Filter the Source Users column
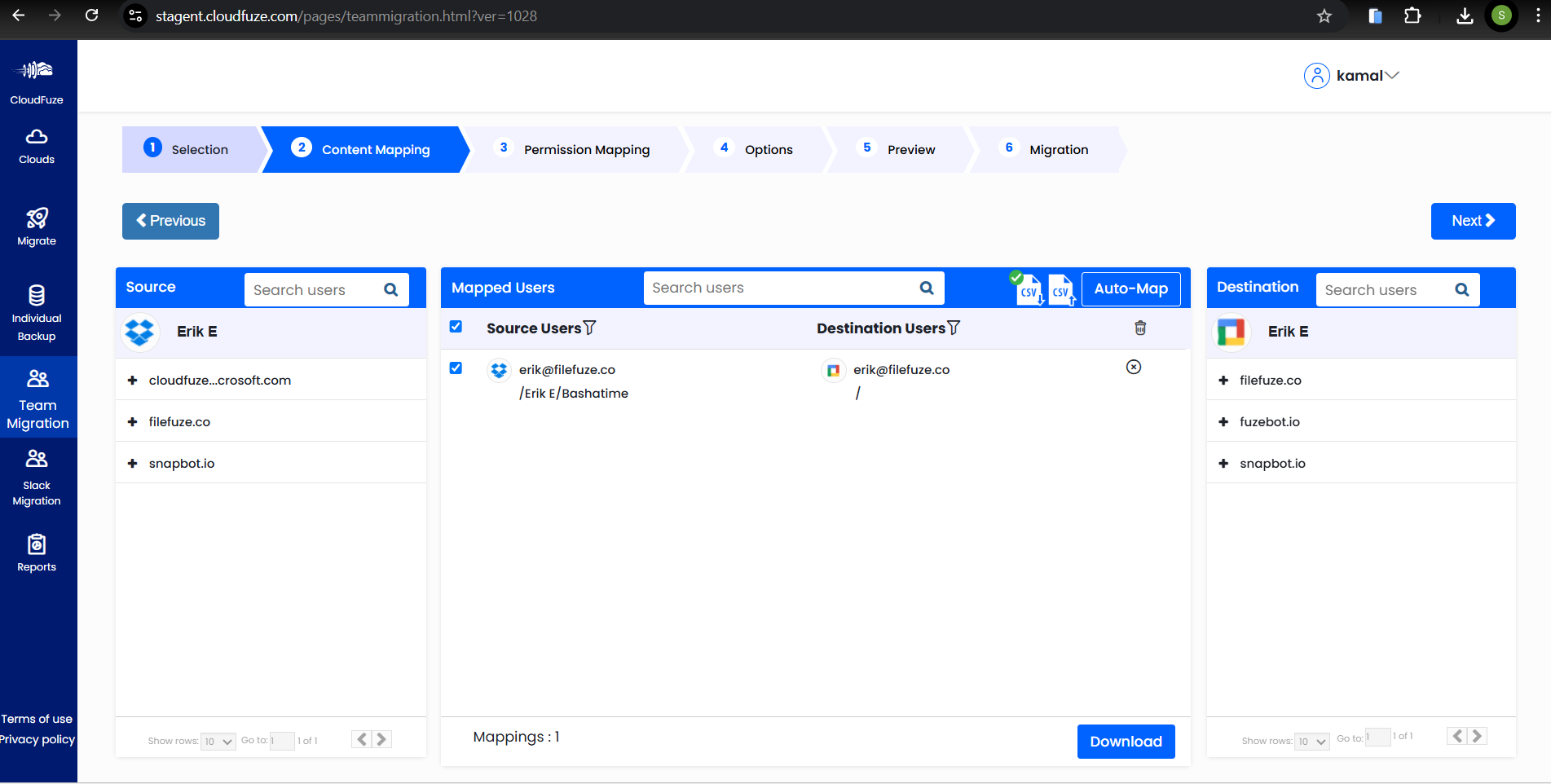 [590, 328]
